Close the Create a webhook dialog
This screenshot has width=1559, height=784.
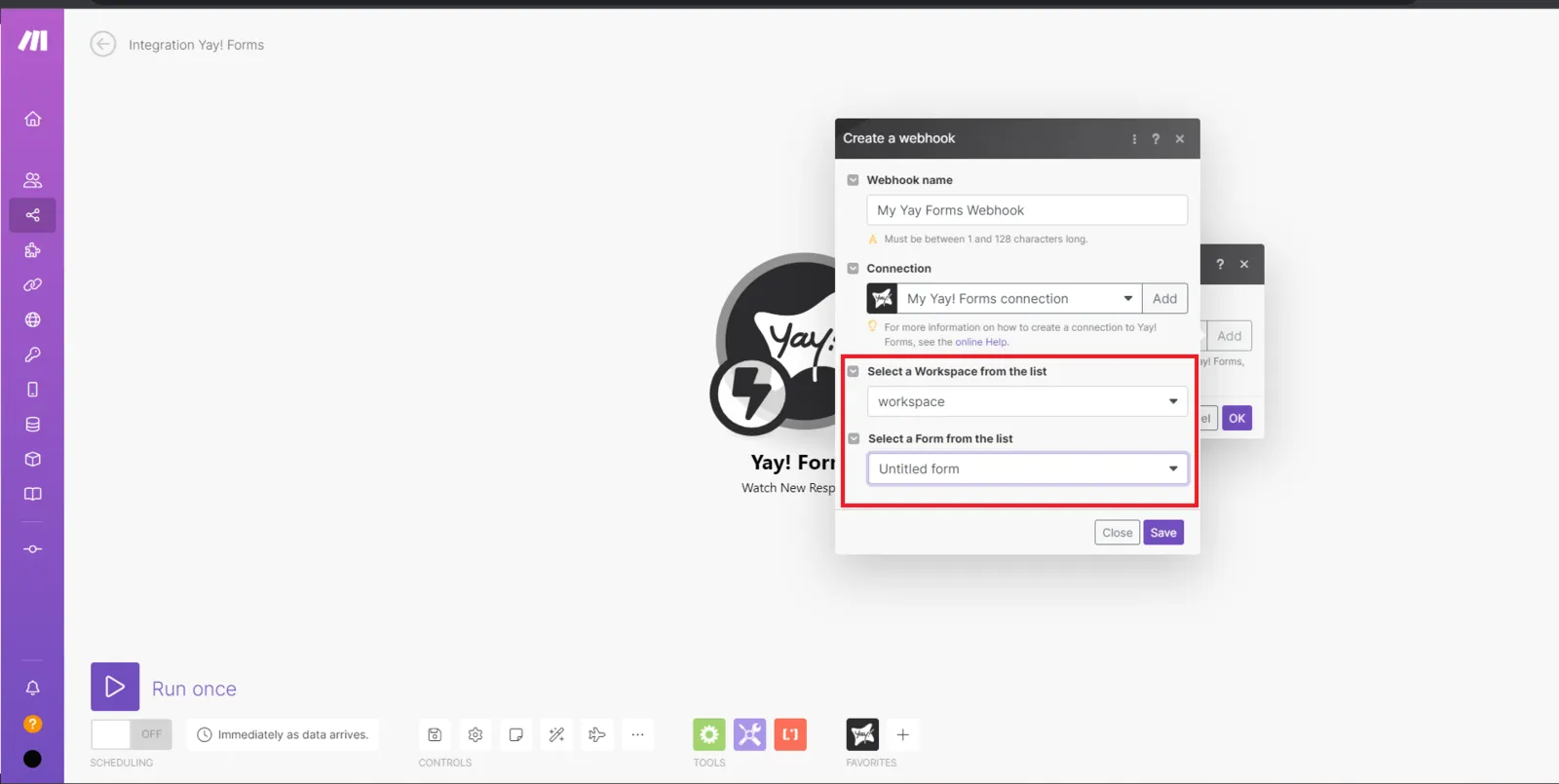(x=1180, y=139)
